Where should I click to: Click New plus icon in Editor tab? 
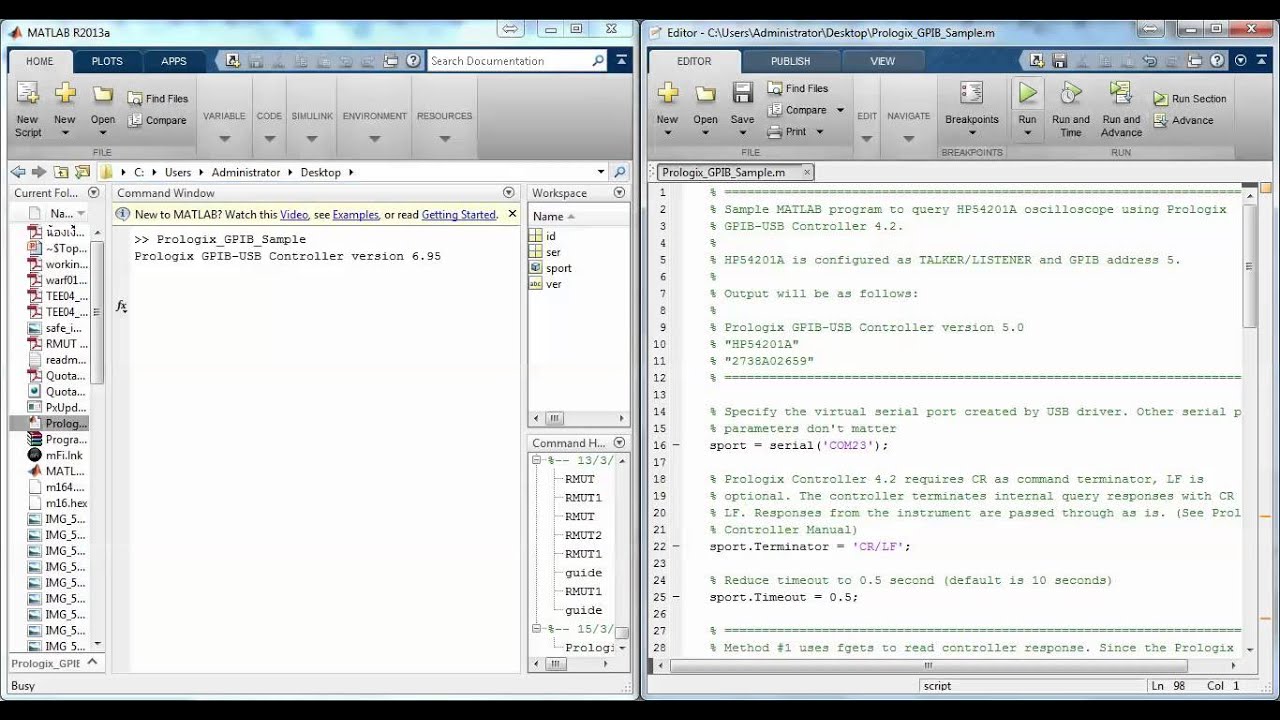668,94
